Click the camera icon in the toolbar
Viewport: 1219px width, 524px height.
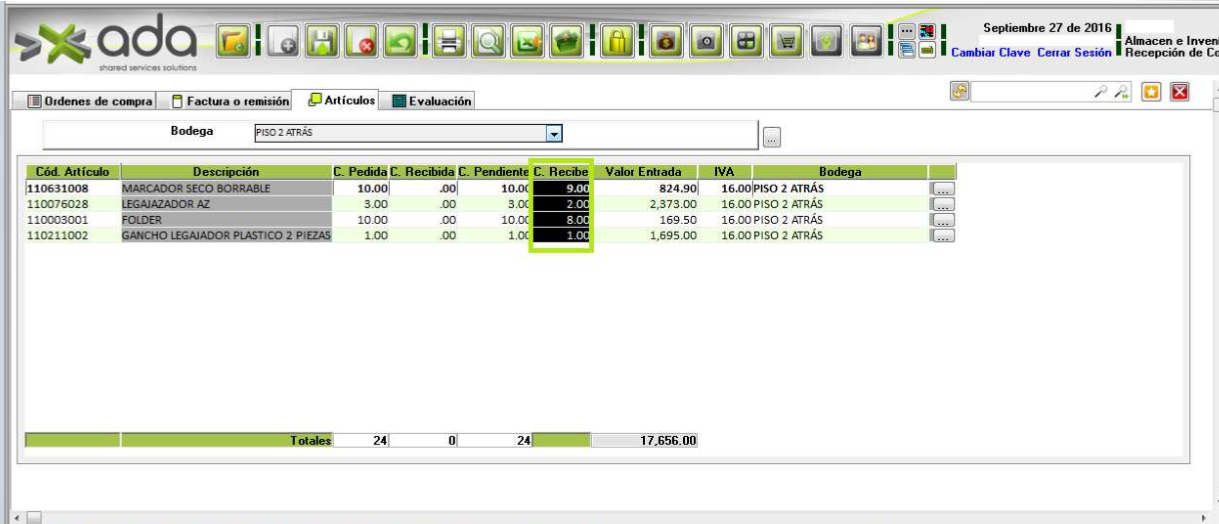click(x=707, y=43)
